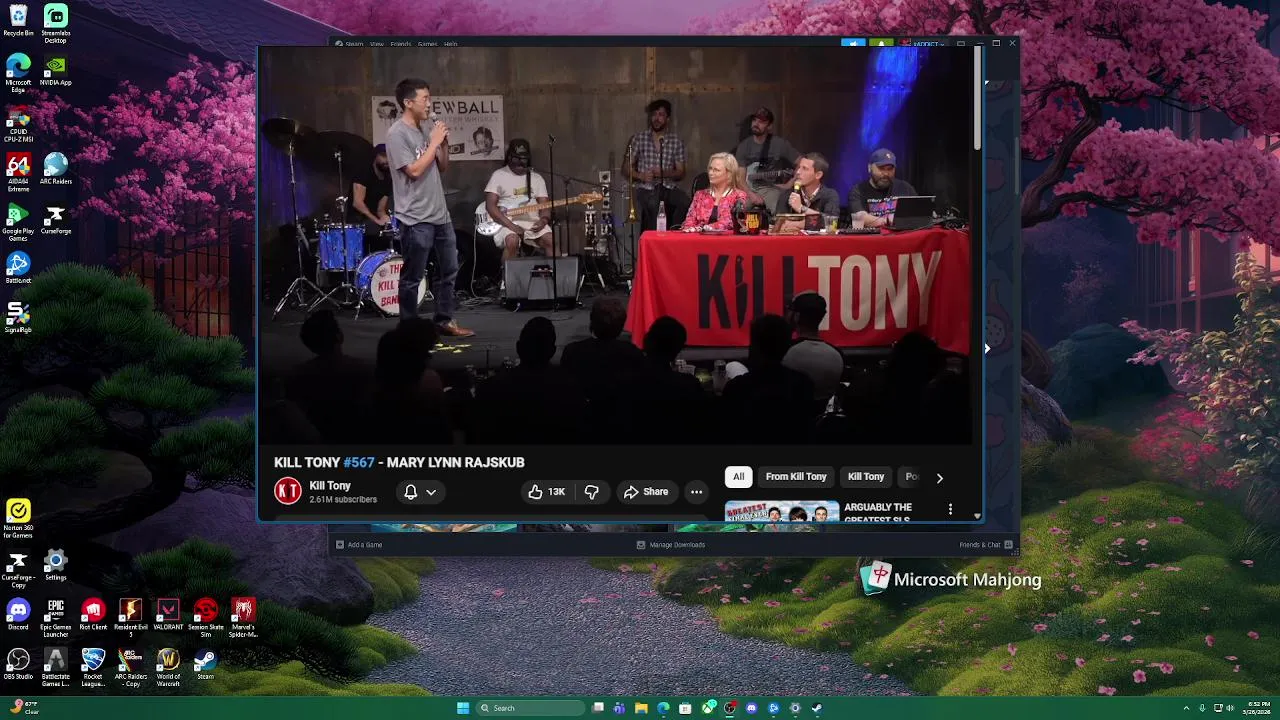Open the View menu in the Steam window
This screenshot has width=1280, height=720.
[x=377, y=44]
